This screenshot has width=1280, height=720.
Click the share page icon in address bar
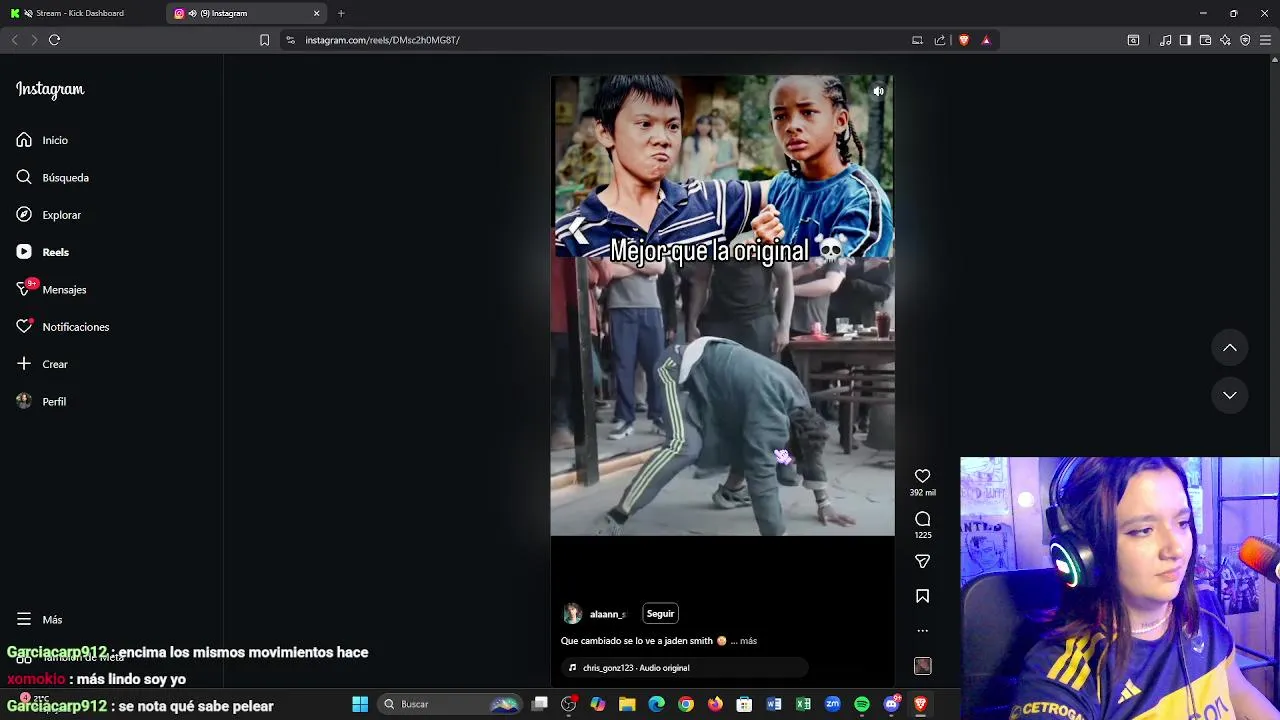tap(940, 40)
